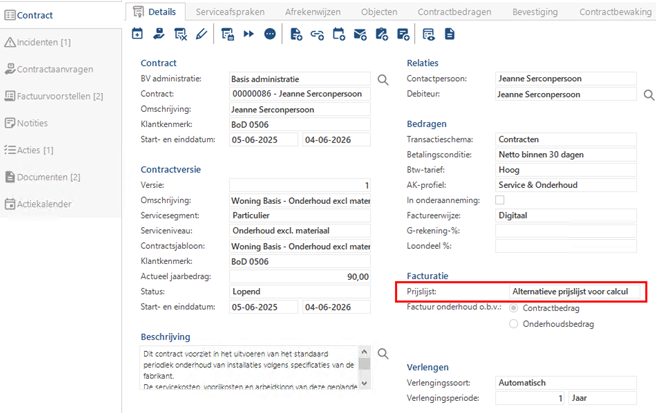Click the double-arrow fast forward toolbar icon
The image size is (661, 413).
(x=249, y=34)
